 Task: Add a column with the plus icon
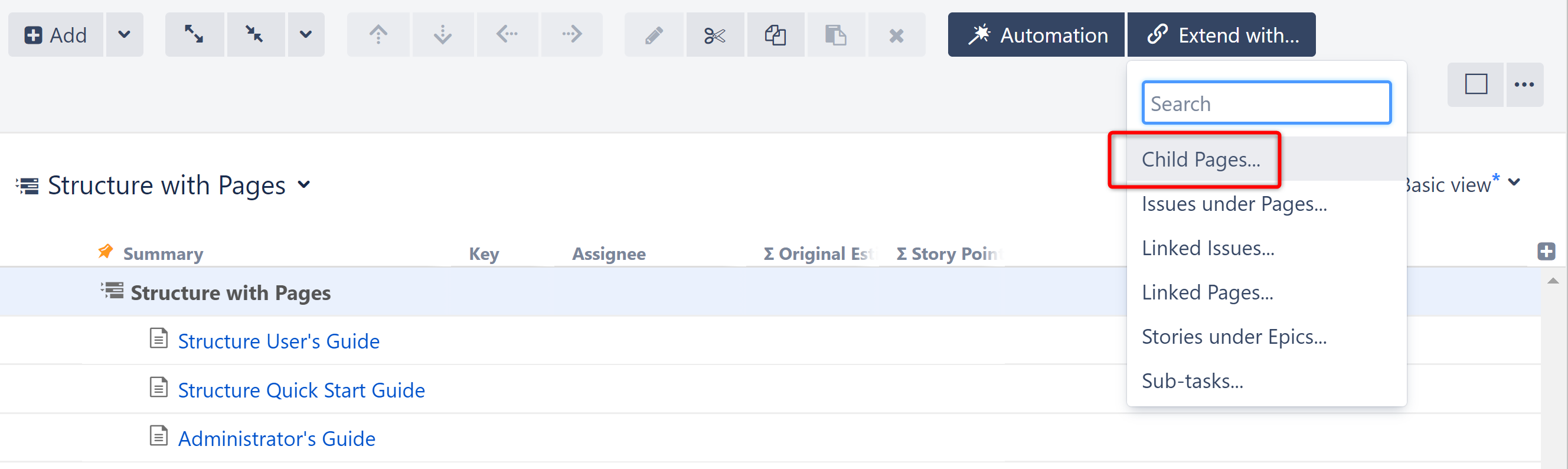point(1546,252)
